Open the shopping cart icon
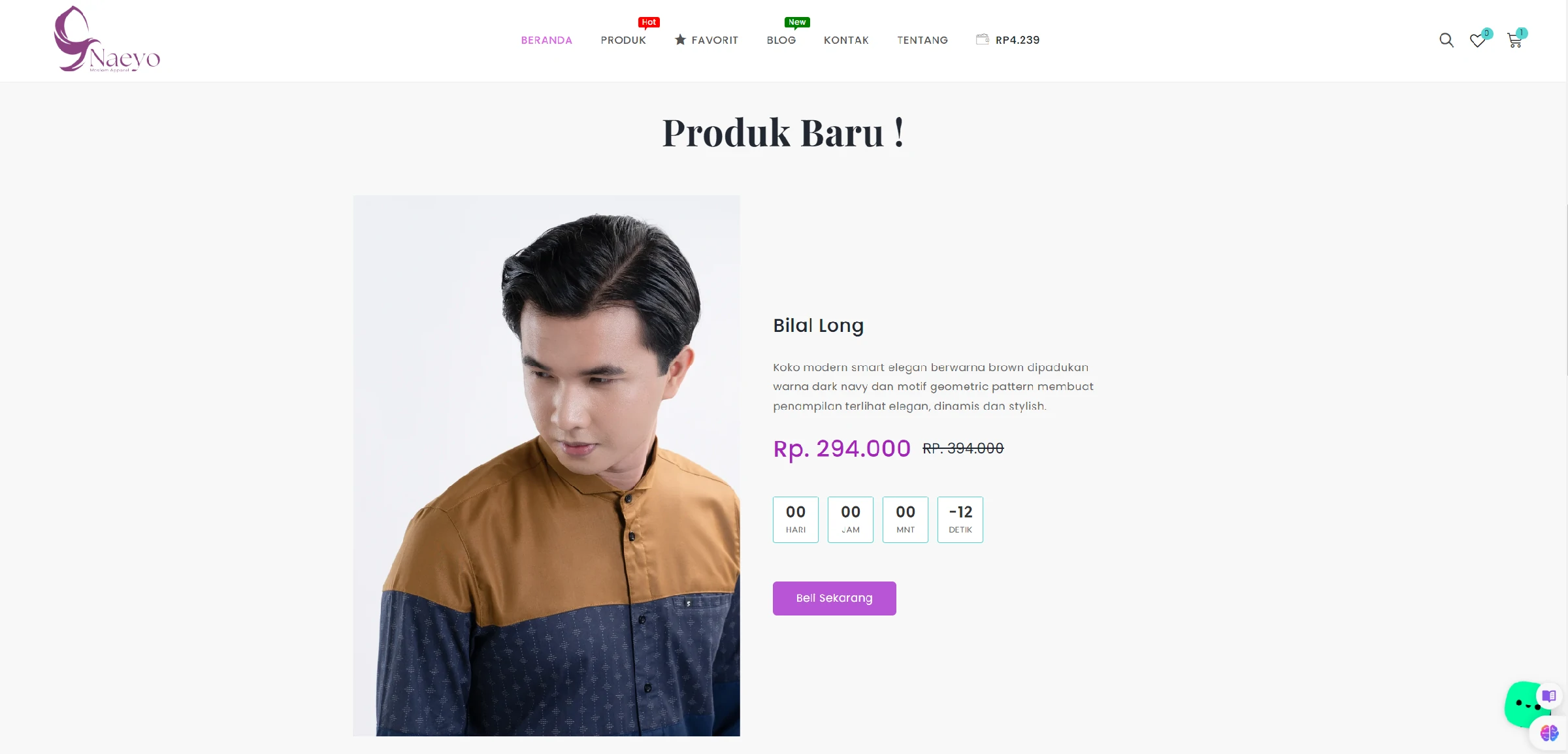Screen dimensions: 1568x754 (1514, 41)
